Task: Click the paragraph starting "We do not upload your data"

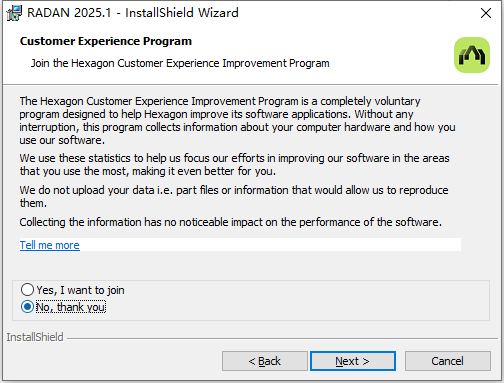Action: tap(234, 196)
